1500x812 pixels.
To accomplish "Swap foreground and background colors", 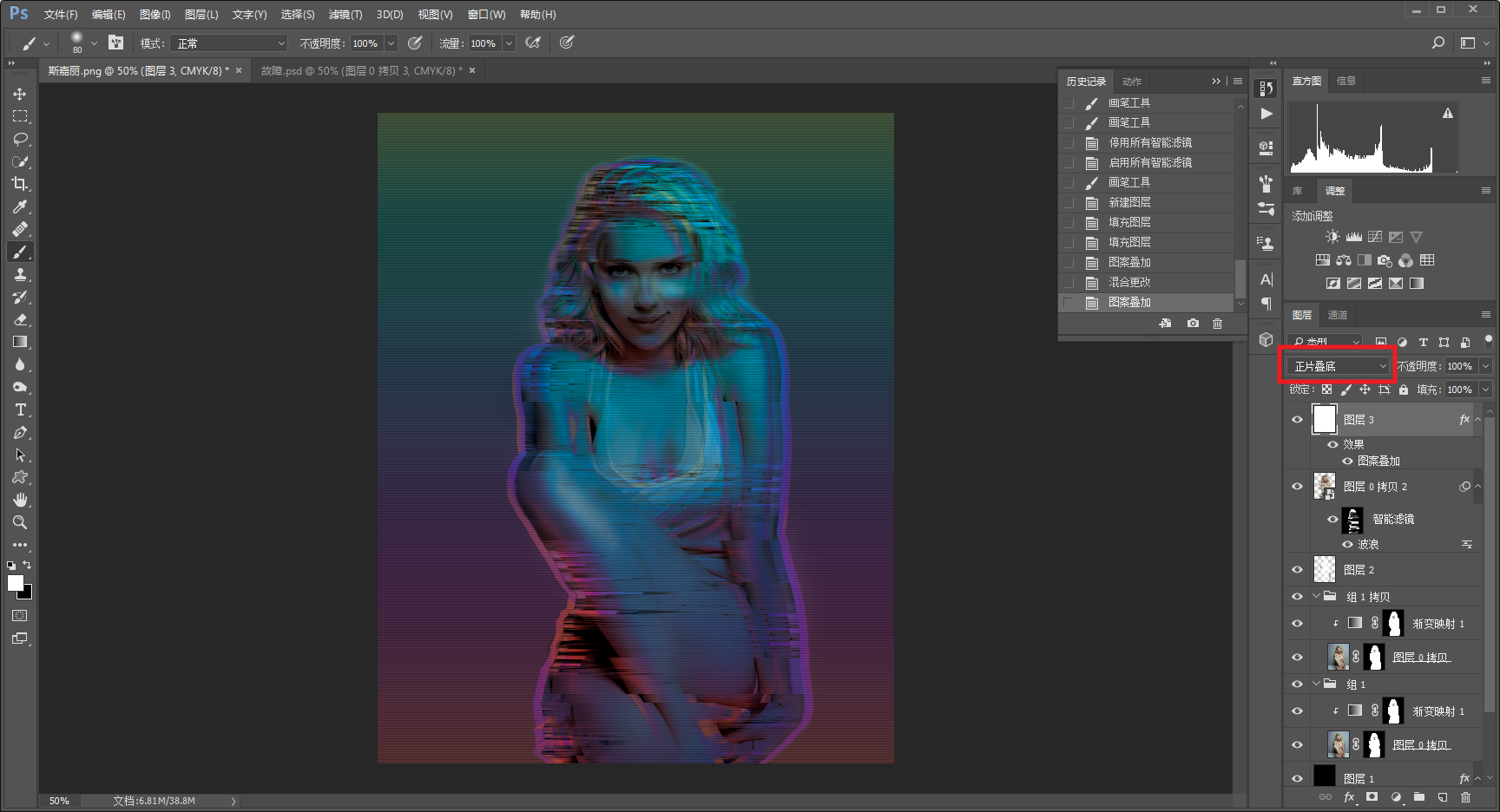I will pos(27,565).
